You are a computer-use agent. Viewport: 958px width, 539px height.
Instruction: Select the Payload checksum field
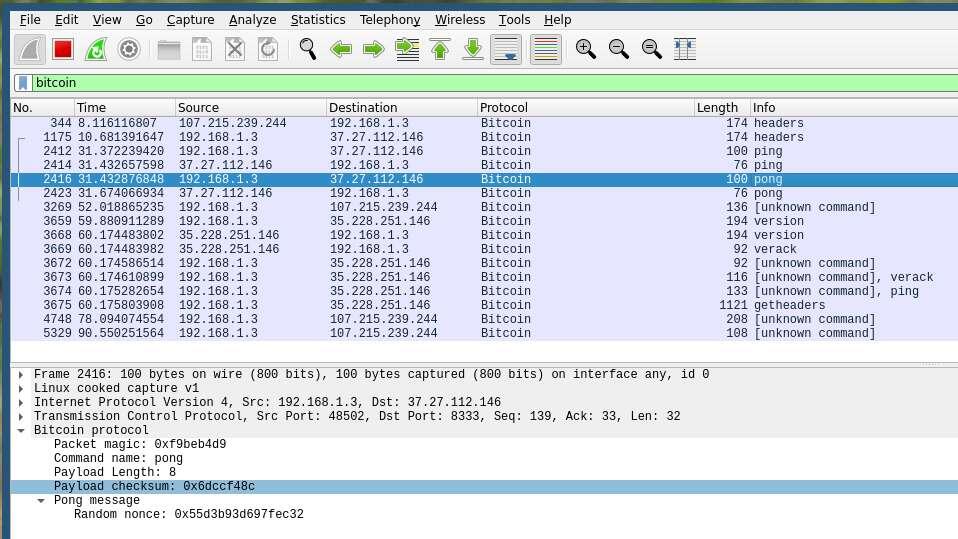[x=484, y=486]
